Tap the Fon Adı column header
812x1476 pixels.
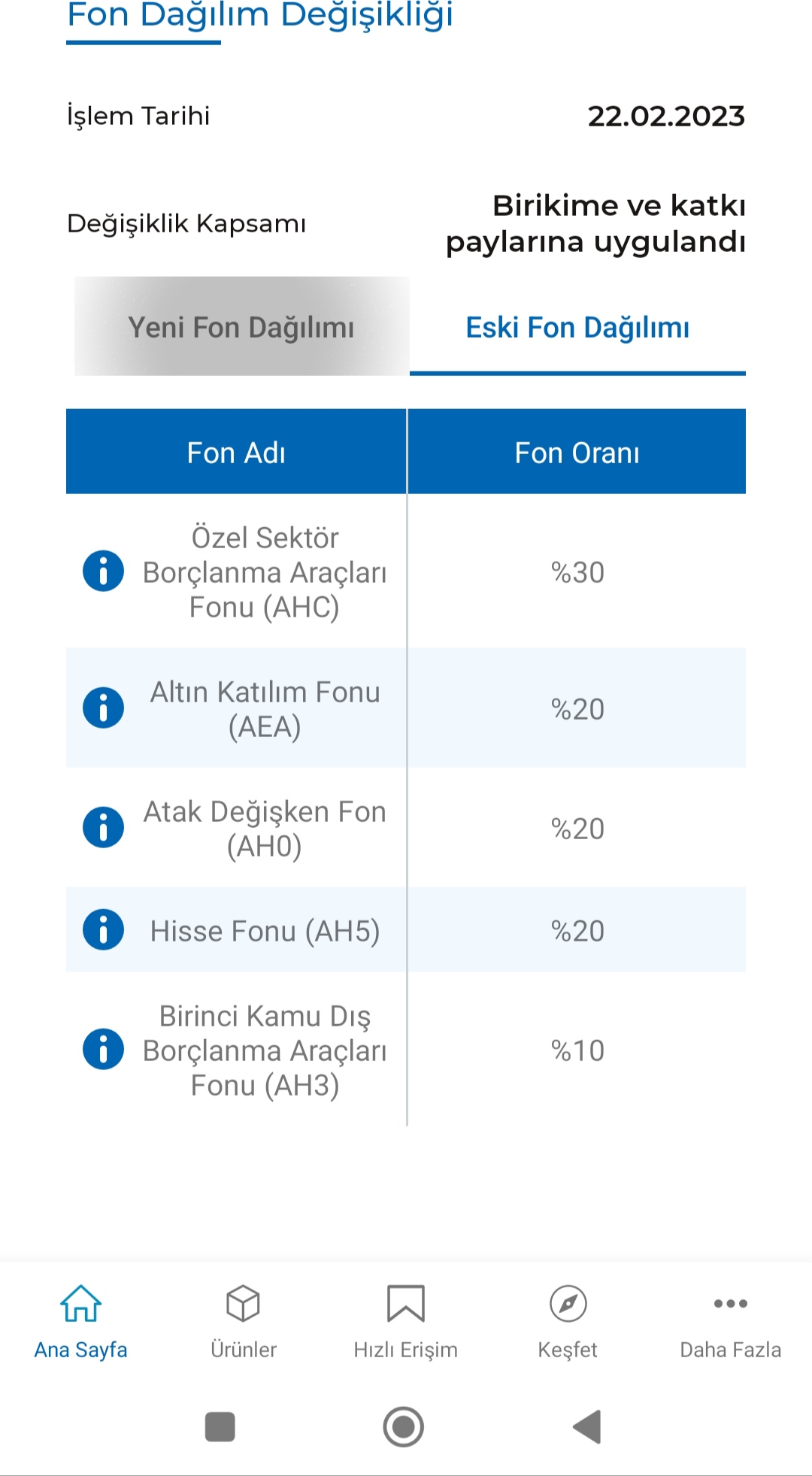point(236,452)
